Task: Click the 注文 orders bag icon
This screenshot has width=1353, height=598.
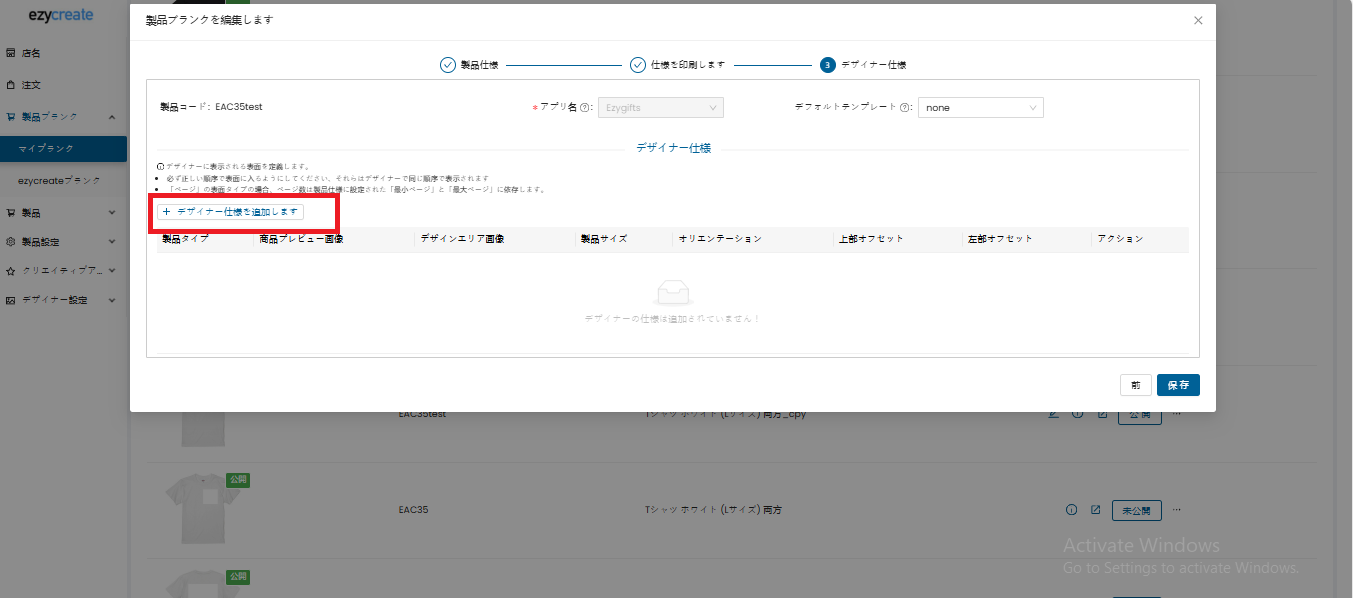Action: pyautogui.click(x=11, y=85)
